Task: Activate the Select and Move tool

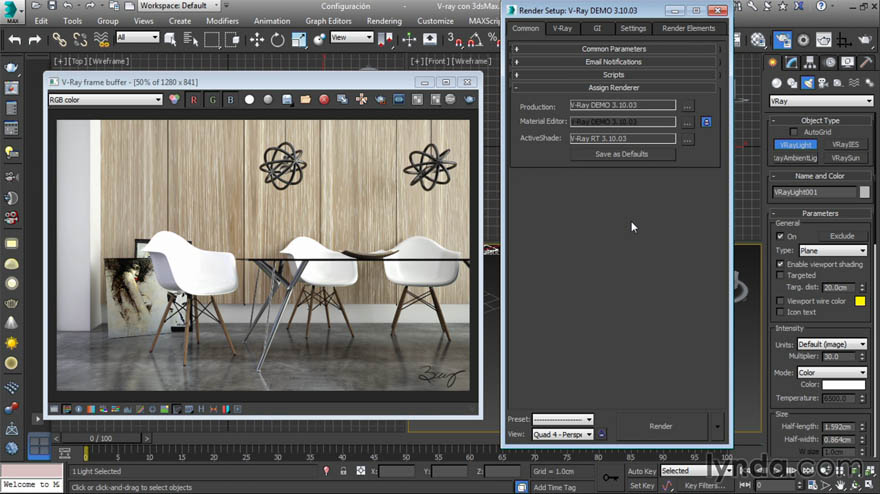Action: pos(256,39)
